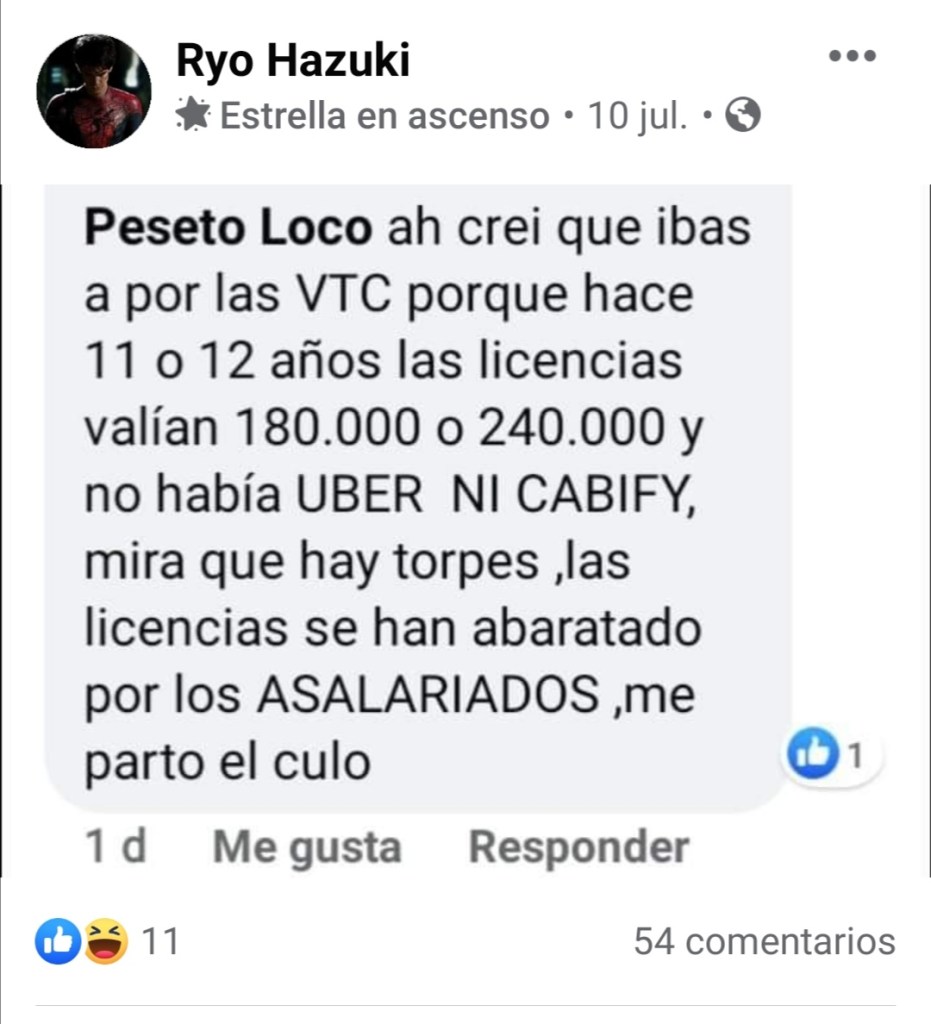Click the comment's like reaction icon

[x=813, y=753]
